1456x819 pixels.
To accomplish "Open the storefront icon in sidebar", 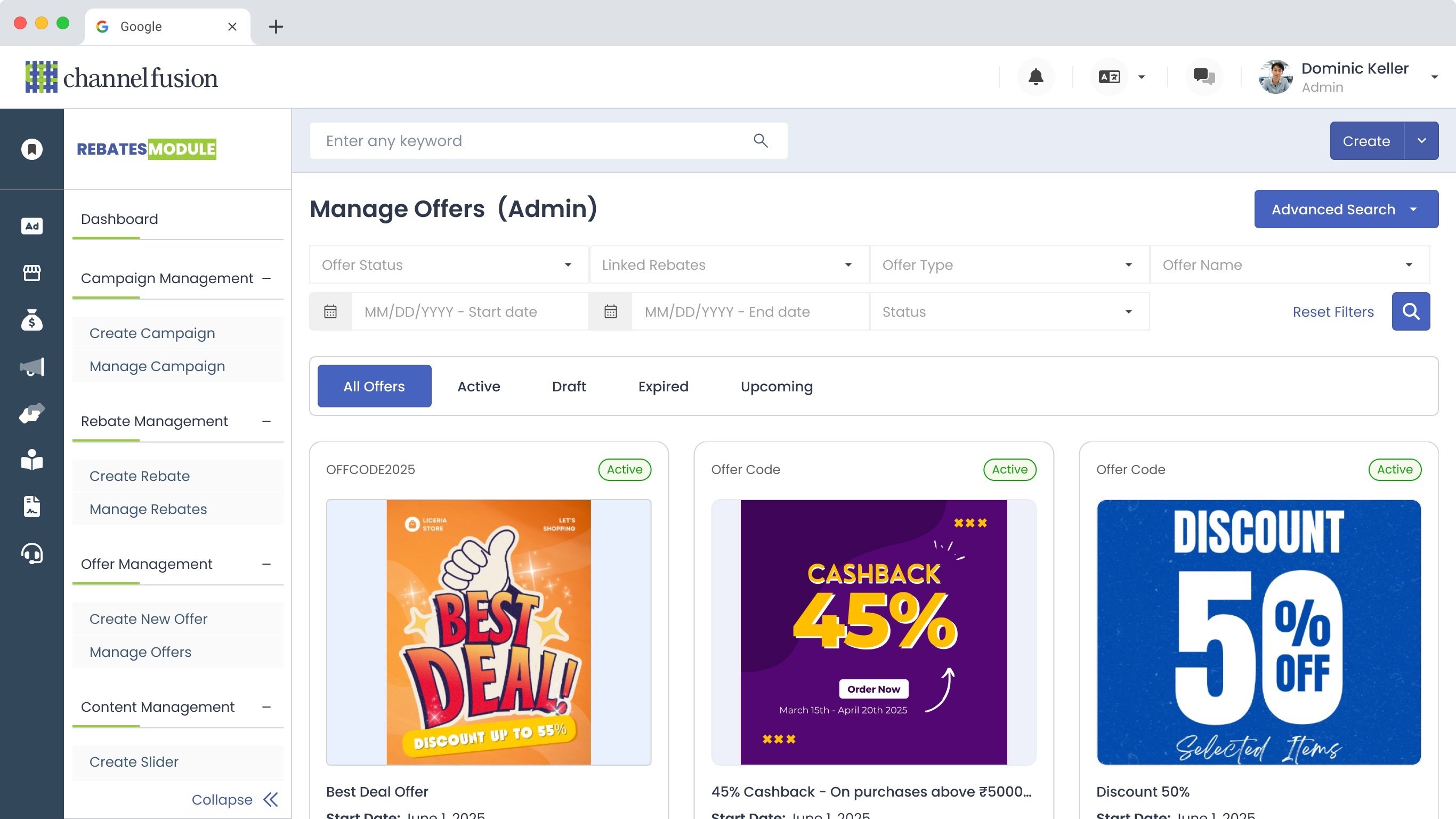I will (x=31, y=273).
